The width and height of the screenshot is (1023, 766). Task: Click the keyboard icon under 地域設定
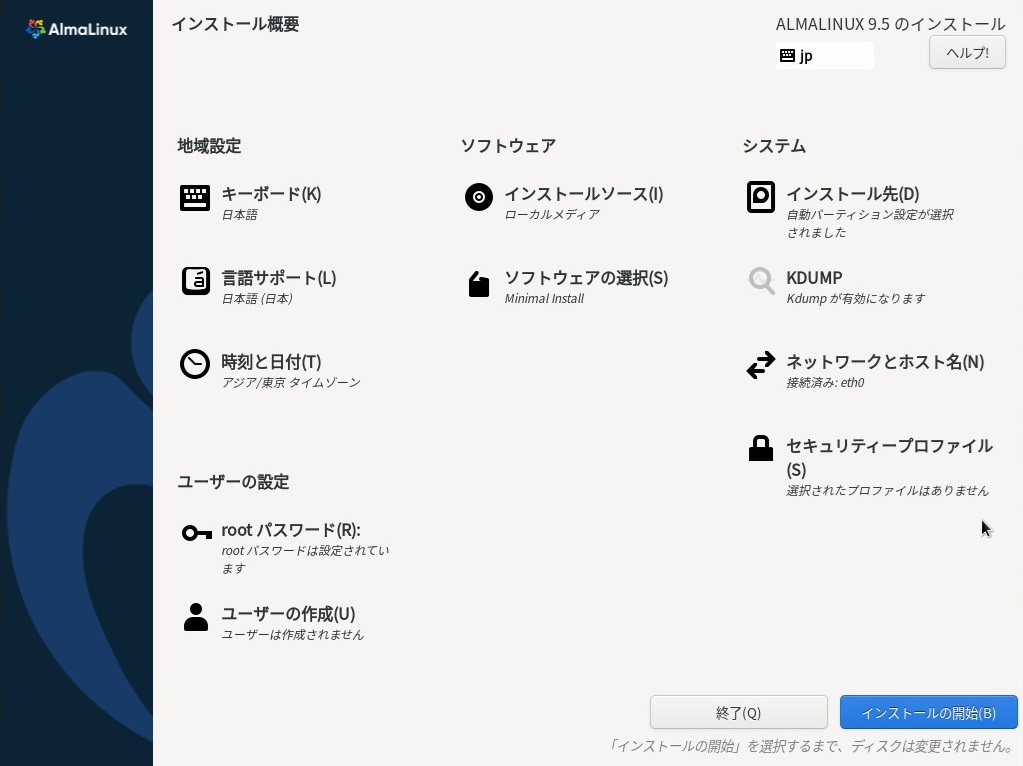point(194,198)
